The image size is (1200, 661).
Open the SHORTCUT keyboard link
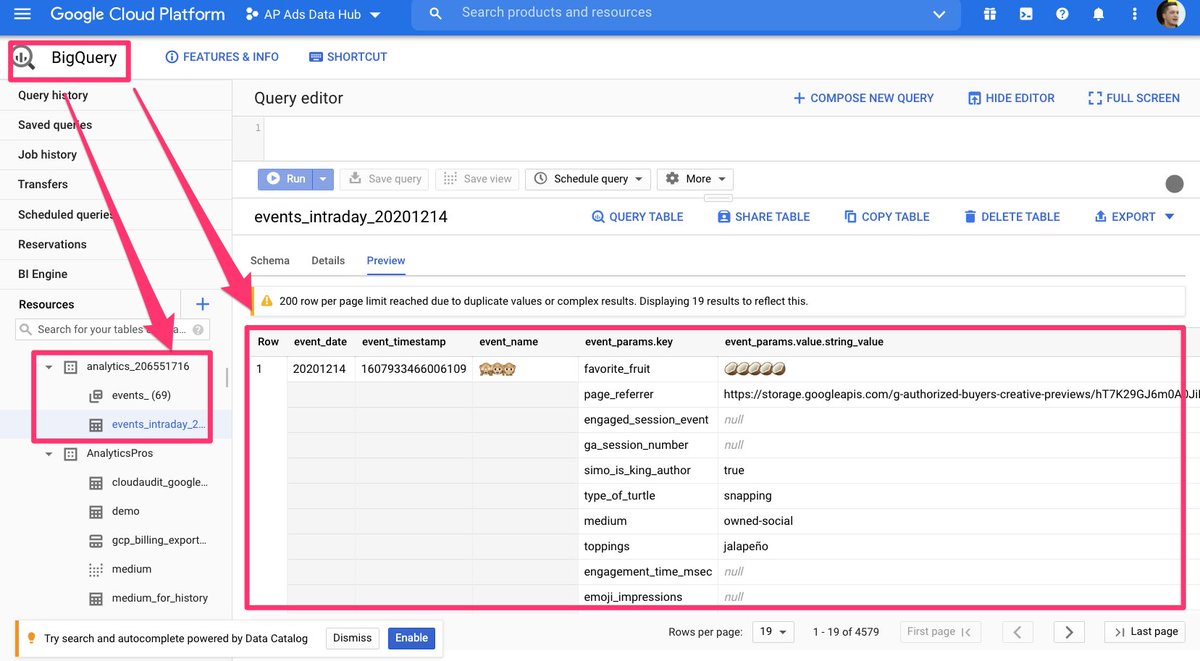(348, 57)
